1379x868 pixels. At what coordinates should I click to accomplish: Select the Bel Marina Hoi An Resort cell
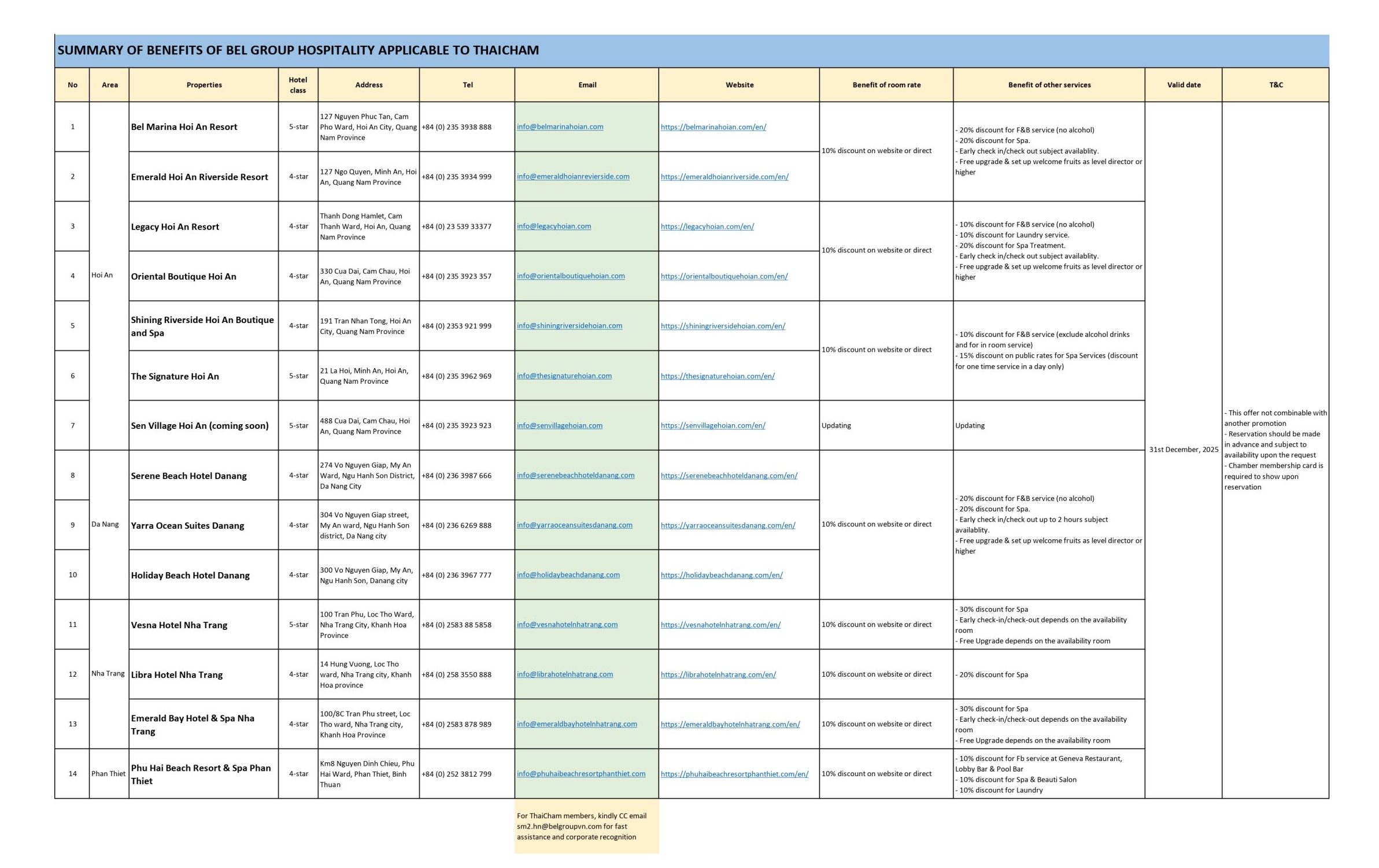coord(204,127)
